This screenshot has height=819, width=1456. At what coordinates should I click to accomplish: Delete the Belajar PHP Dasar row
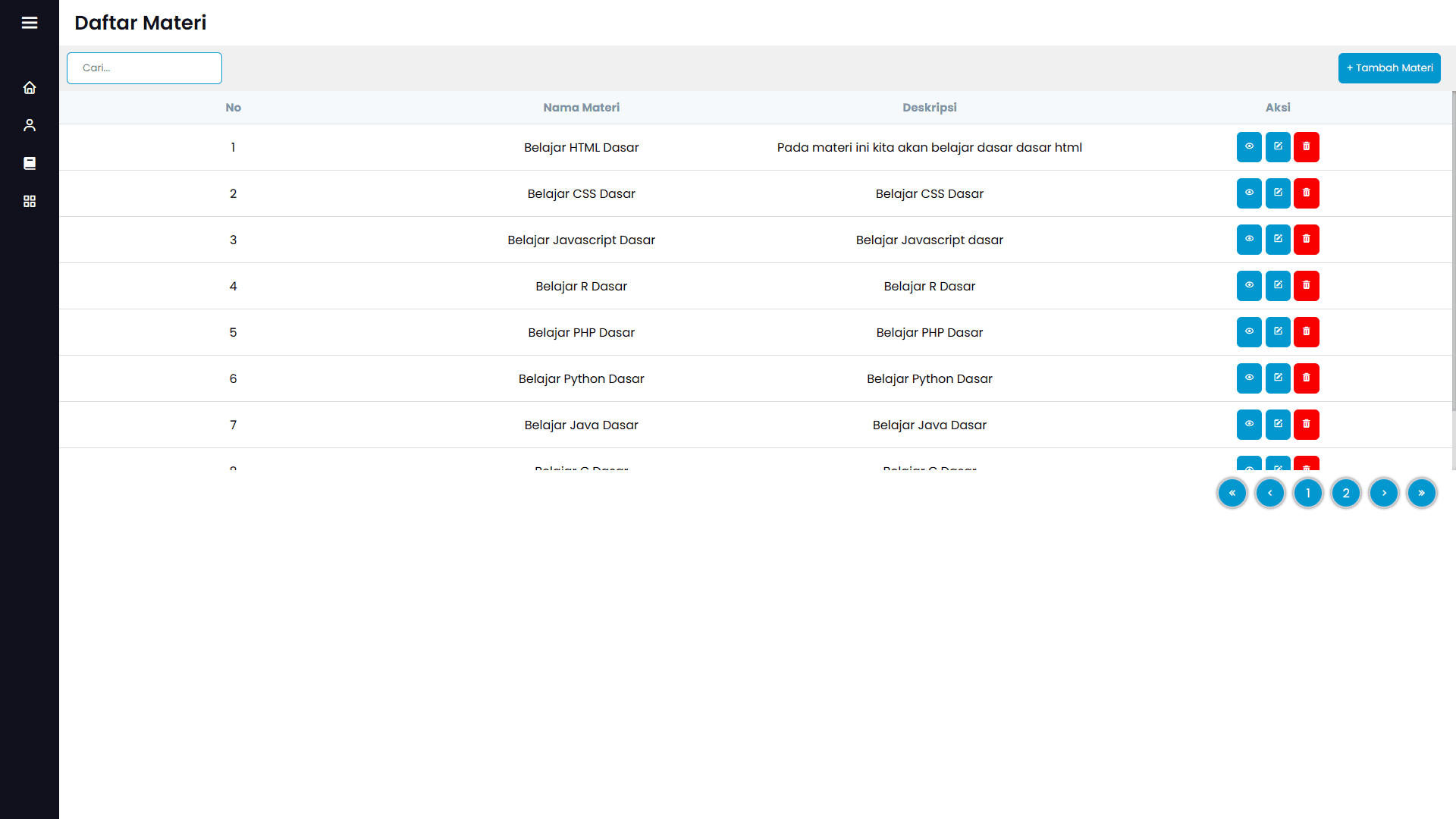(1306, 332)
